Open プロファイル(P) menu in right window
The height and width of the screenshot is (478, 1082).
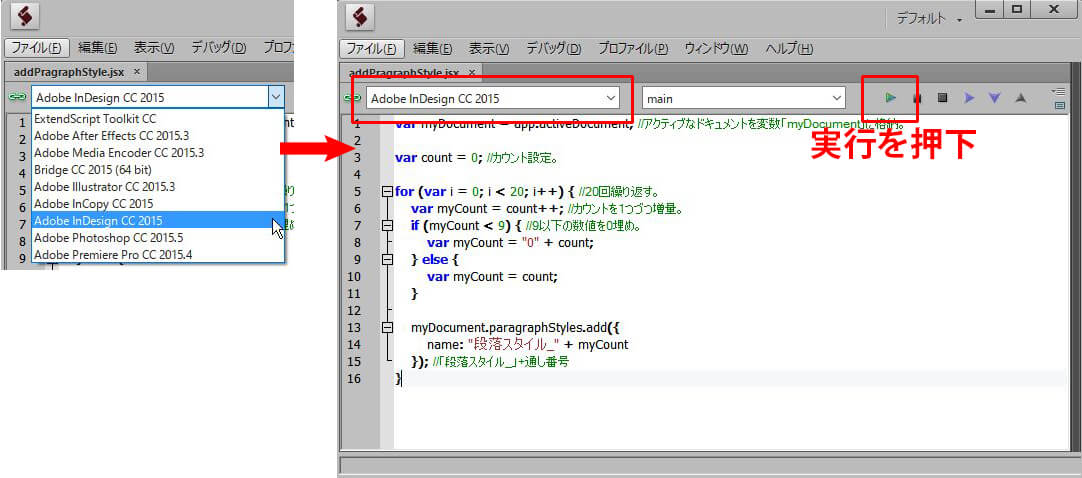point(633,49)
